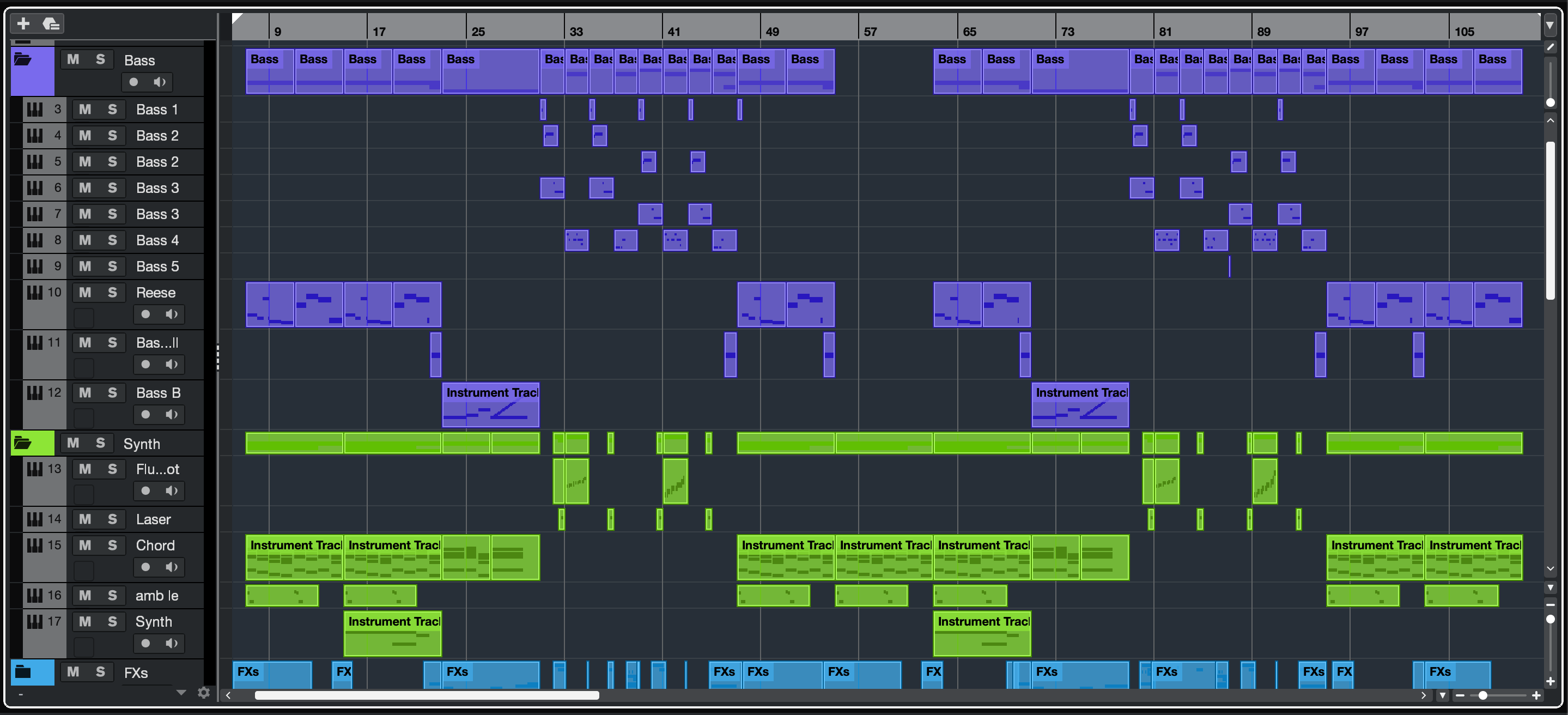Select the pencil draw tool icon
Screen dimensions: 1568x715
(x=1551, y=47)
